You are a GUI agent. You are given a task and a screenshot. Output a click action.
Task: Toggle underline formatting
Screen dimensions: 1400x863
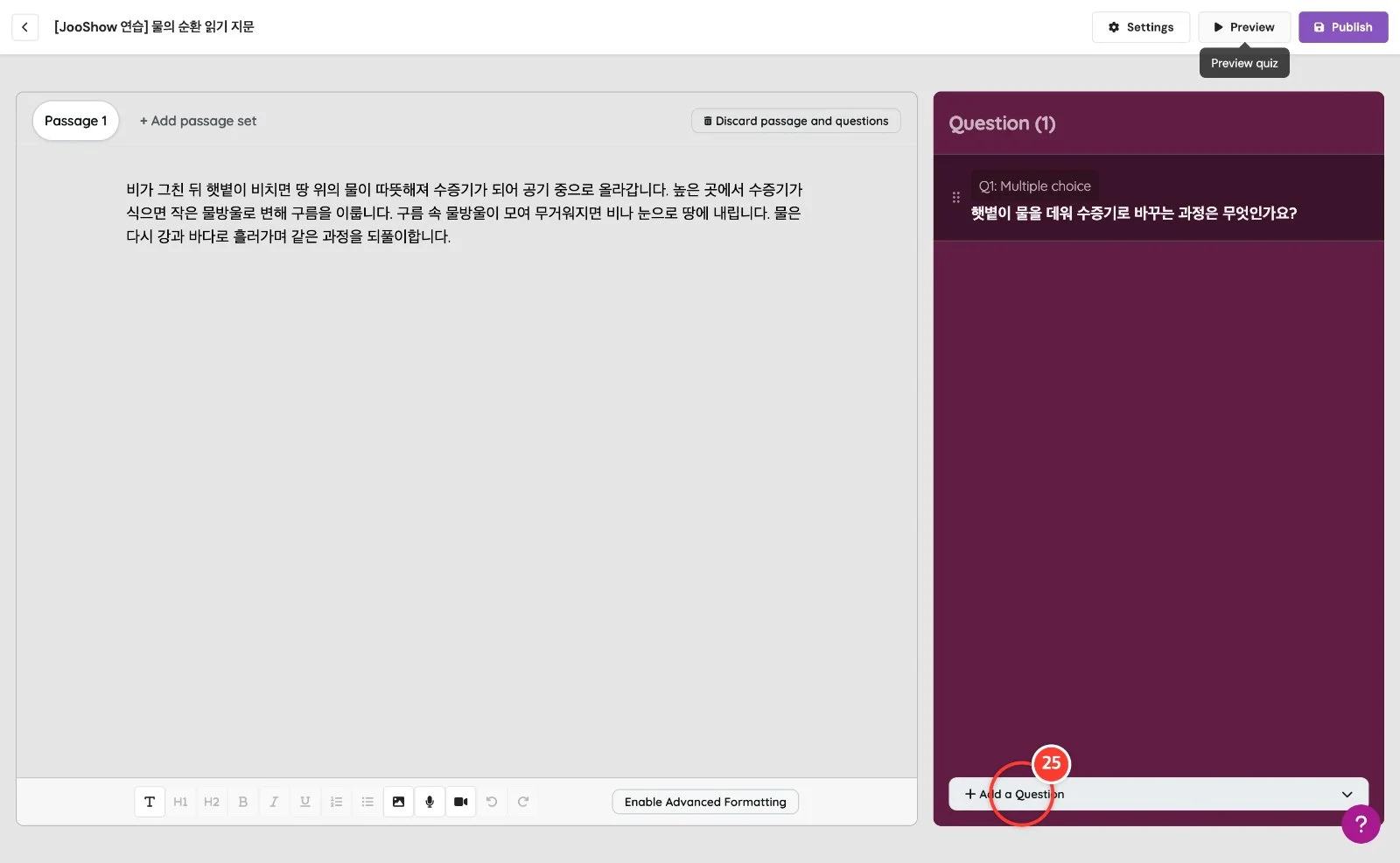(x=305, y=802)
